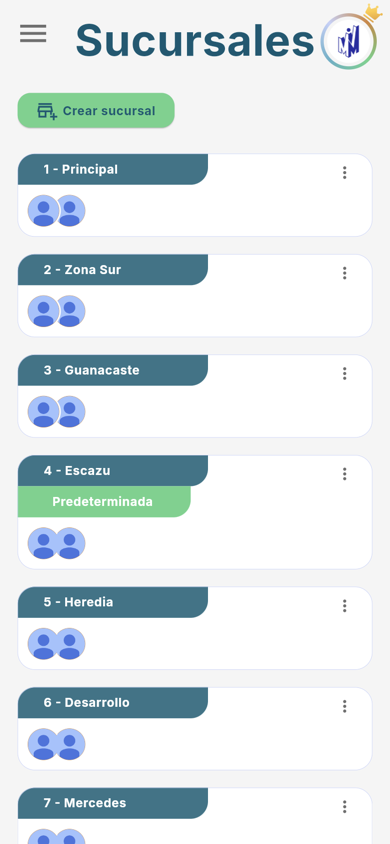Open the 5 - Heredia branch header
Viewport: 390px width, 844px height.
click(113, 602)
